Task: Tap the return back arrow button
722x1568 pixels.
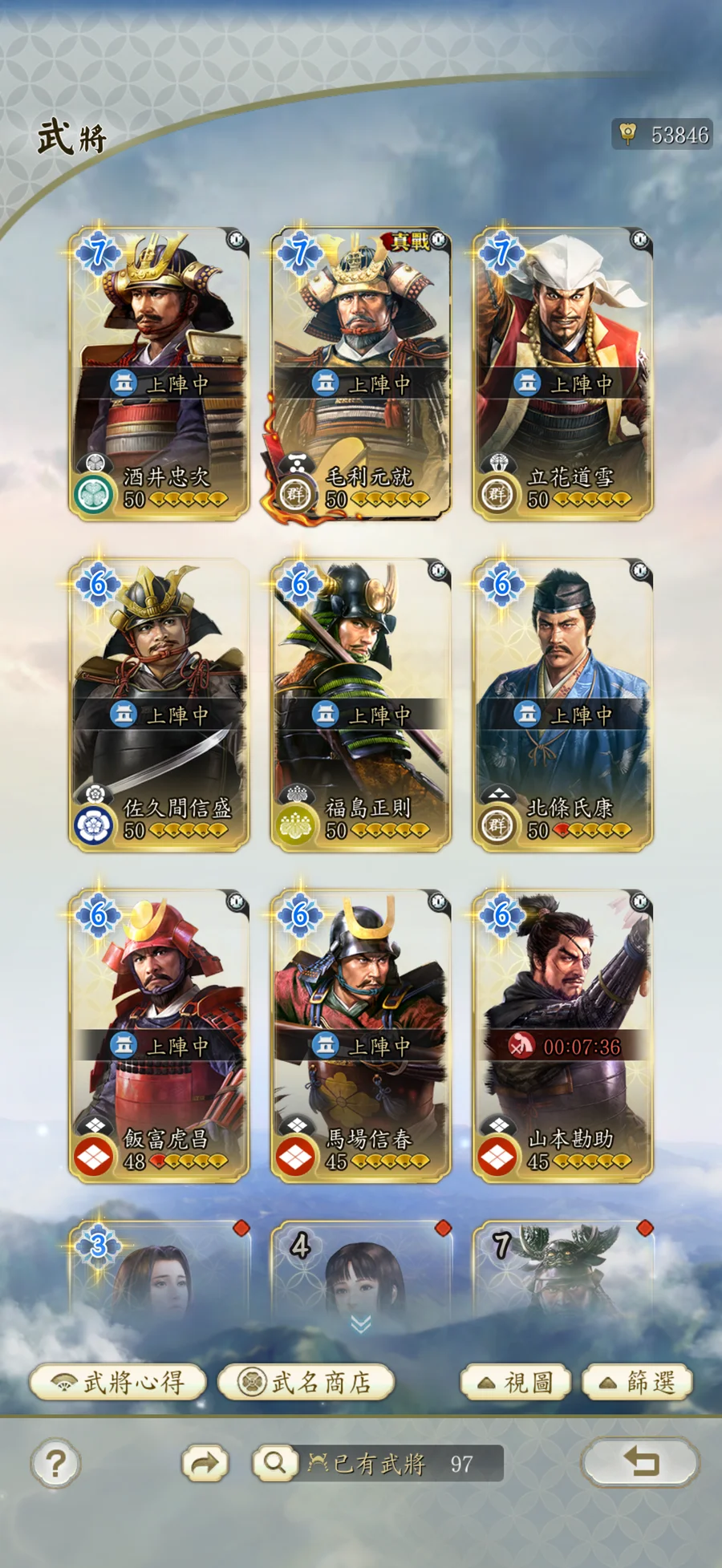Action: pyautogui.click(x=640, y=1461)
